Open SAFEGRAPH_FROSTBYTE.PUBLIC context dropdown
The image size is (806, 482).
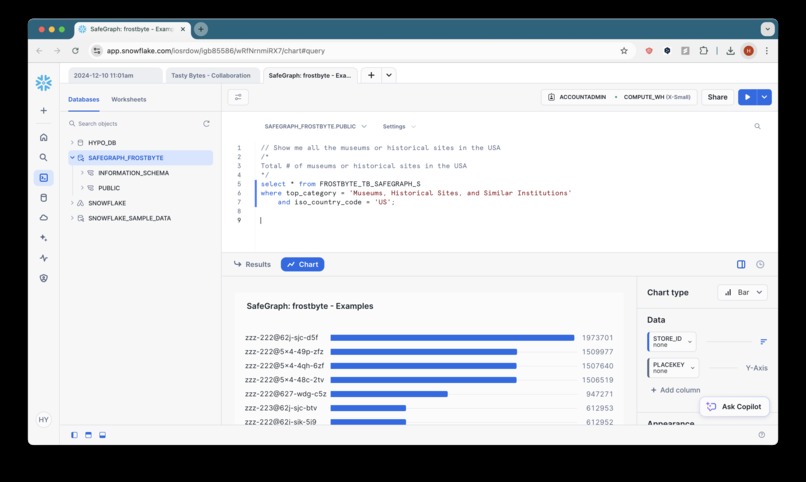tap(316, 126)
